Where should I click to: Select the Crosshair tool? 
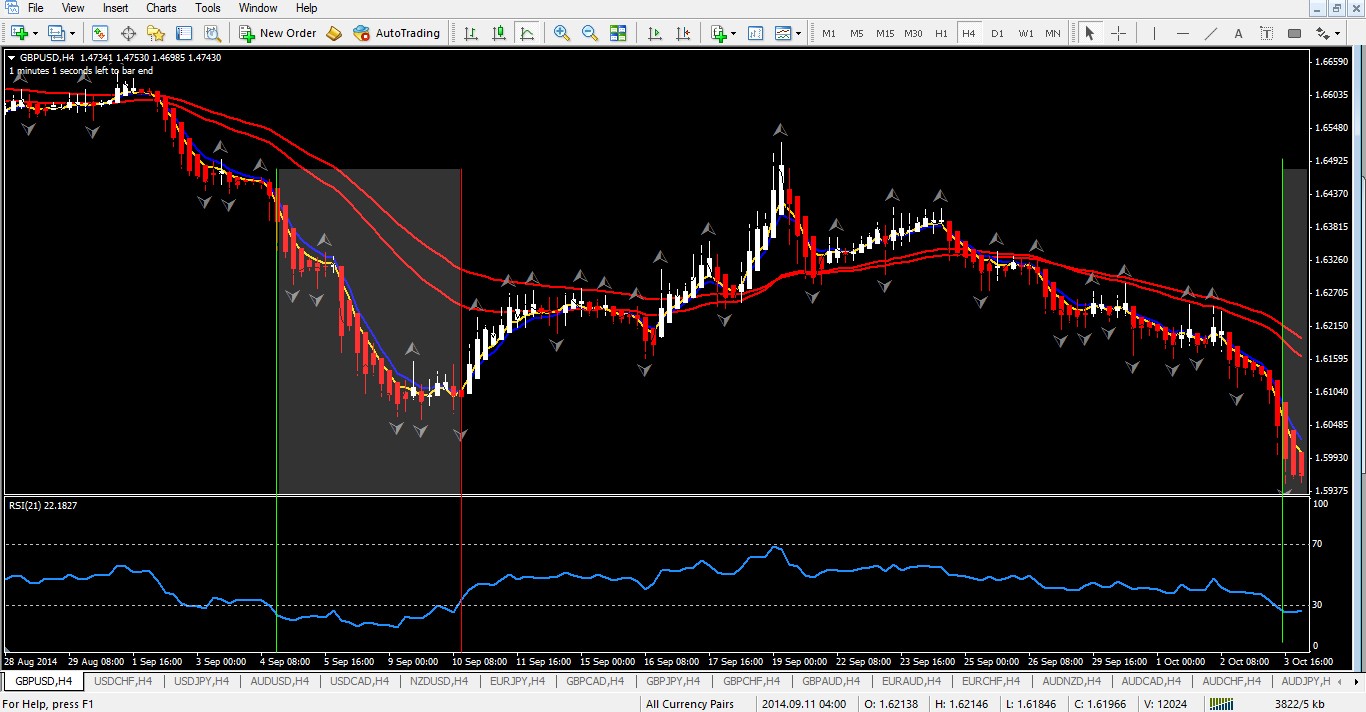(x=1118, y=33)
